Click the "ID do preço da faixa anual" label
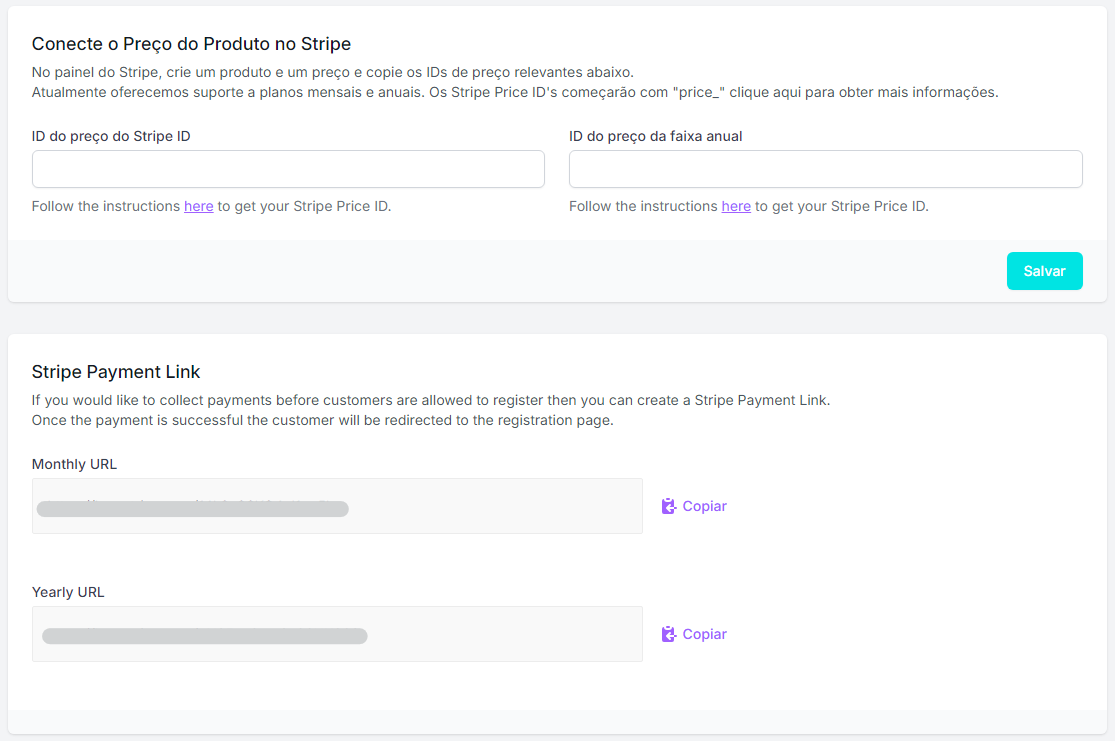The height and width of the screenshot is (741, 1115). (x=655, y=136)
